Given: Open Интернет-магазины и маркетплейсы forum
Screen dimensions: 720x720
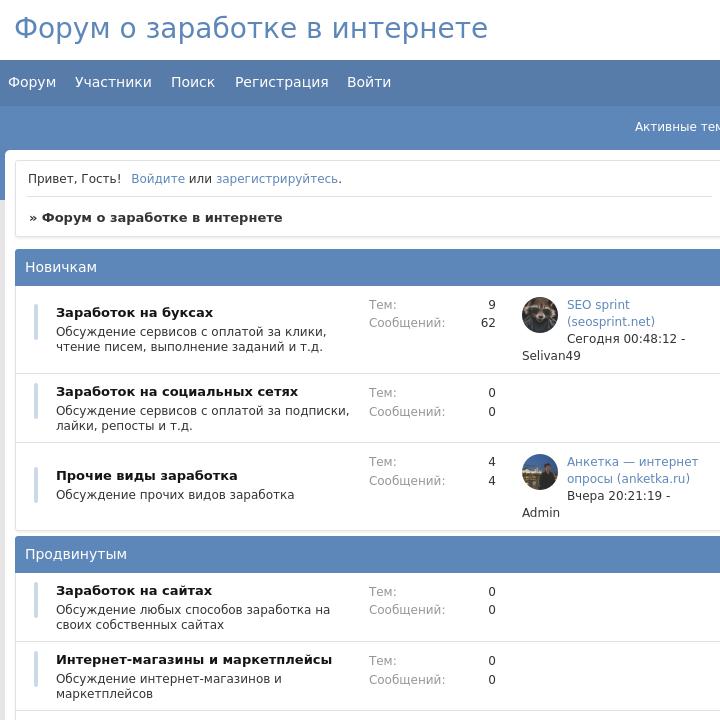Looking at the screenshot, I should 194,659.
